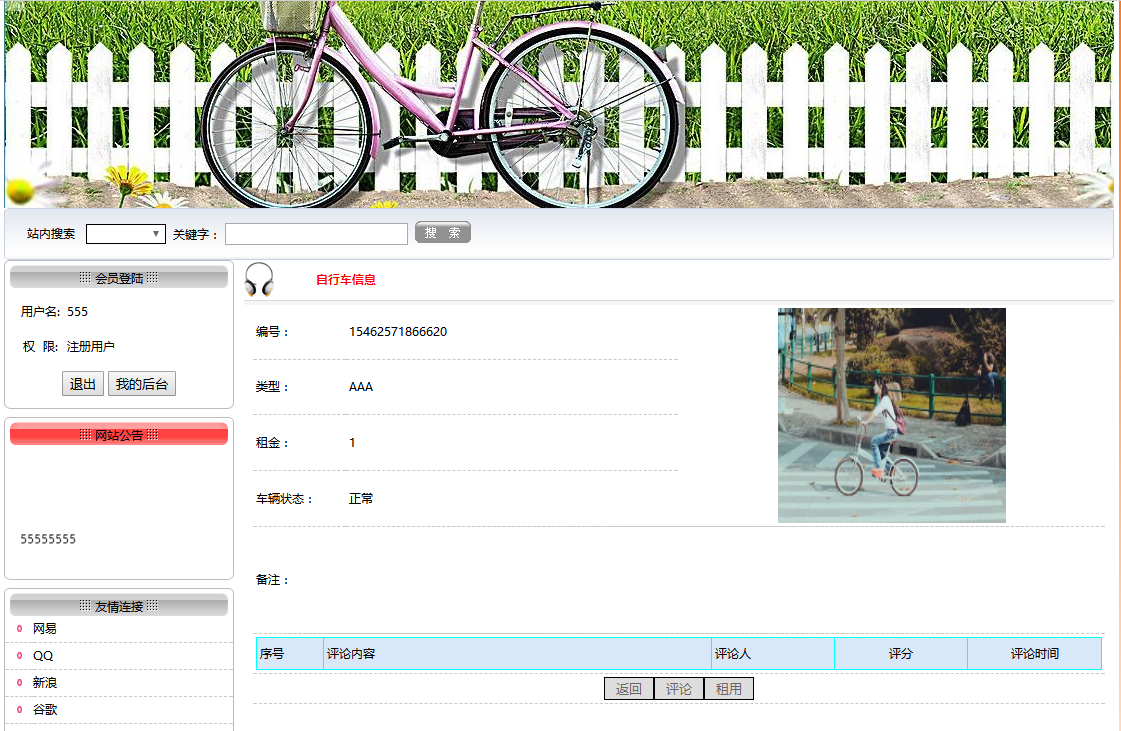Open the QQ friendly link

pyautogui.click(x=43, y=656)
